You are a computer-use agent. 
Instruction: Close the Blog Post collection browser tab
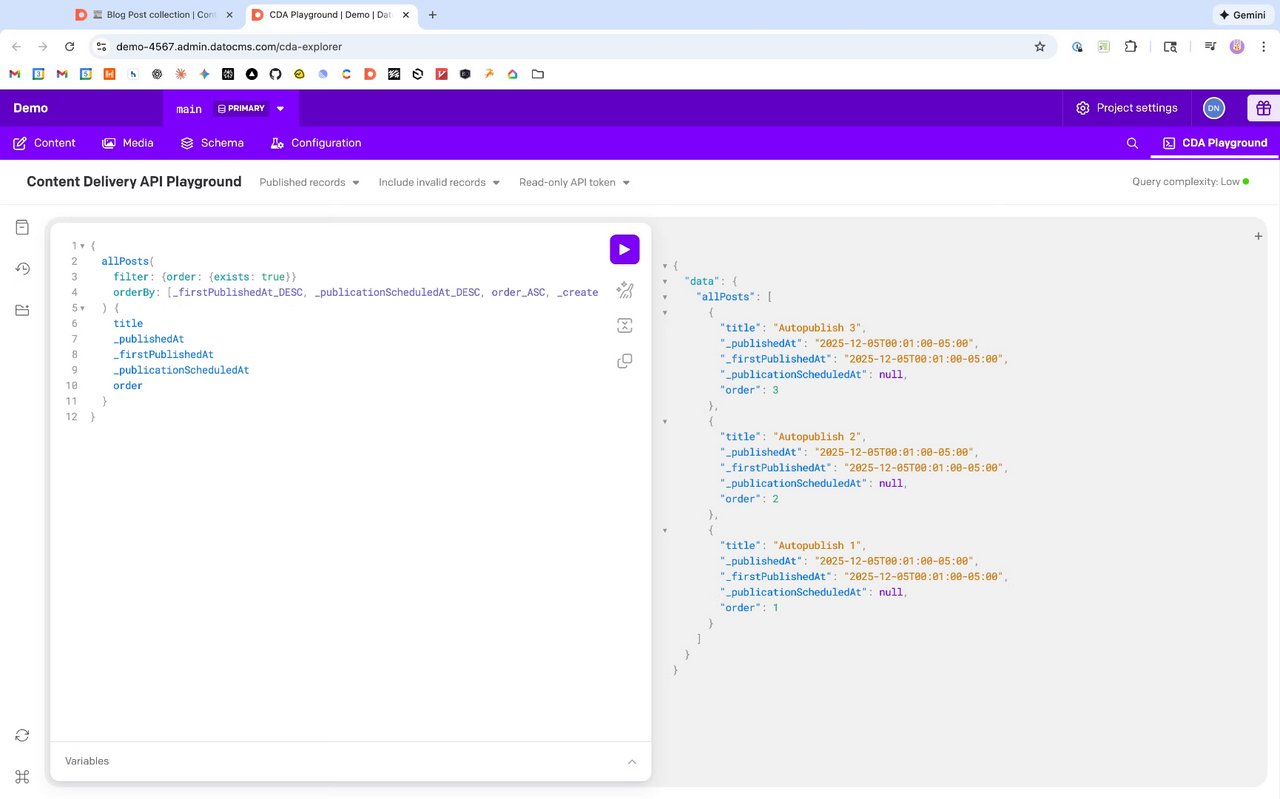(x=229, y=15)
